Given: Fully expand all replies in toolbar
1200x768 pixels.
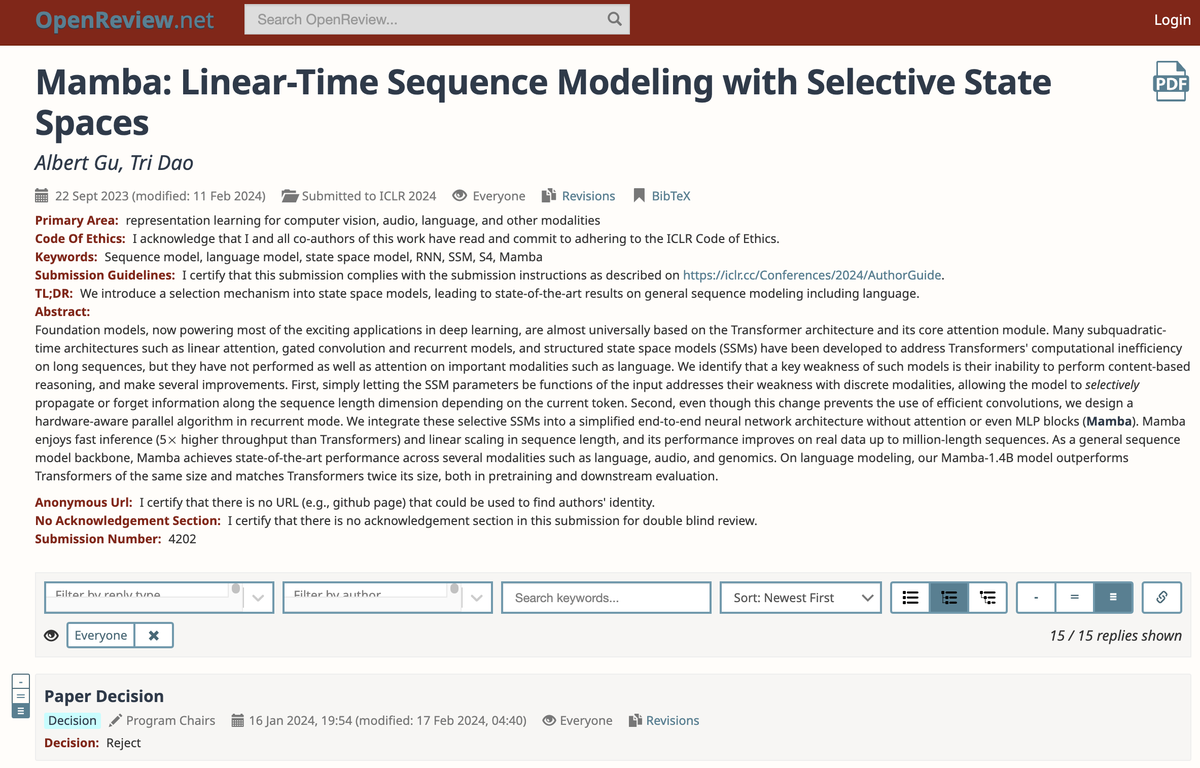Looking at the screenshot, I should tap(1112, 597).
